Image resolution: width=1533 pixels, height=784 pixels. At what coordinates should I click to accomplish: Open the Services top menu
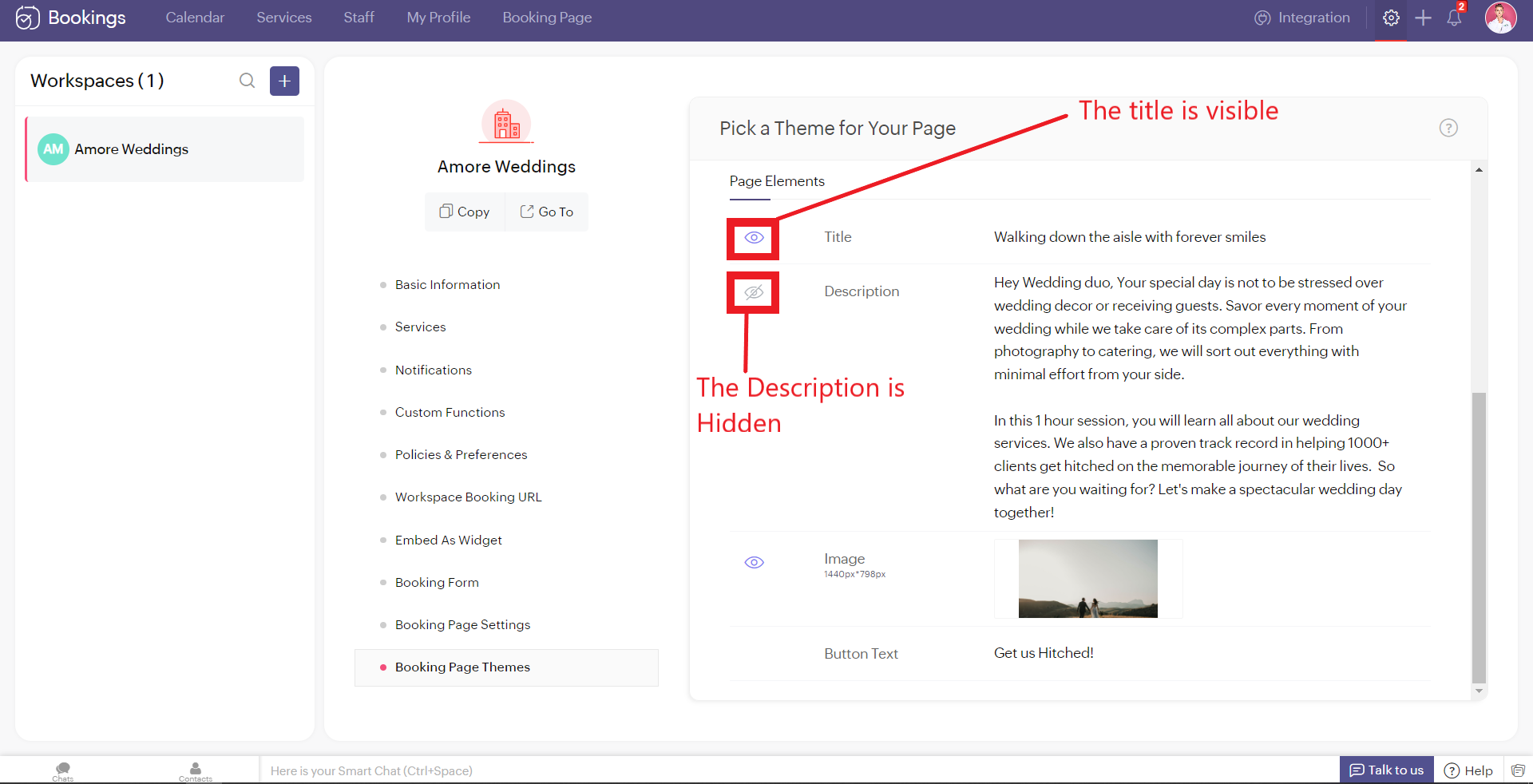(x=284, y=18)
